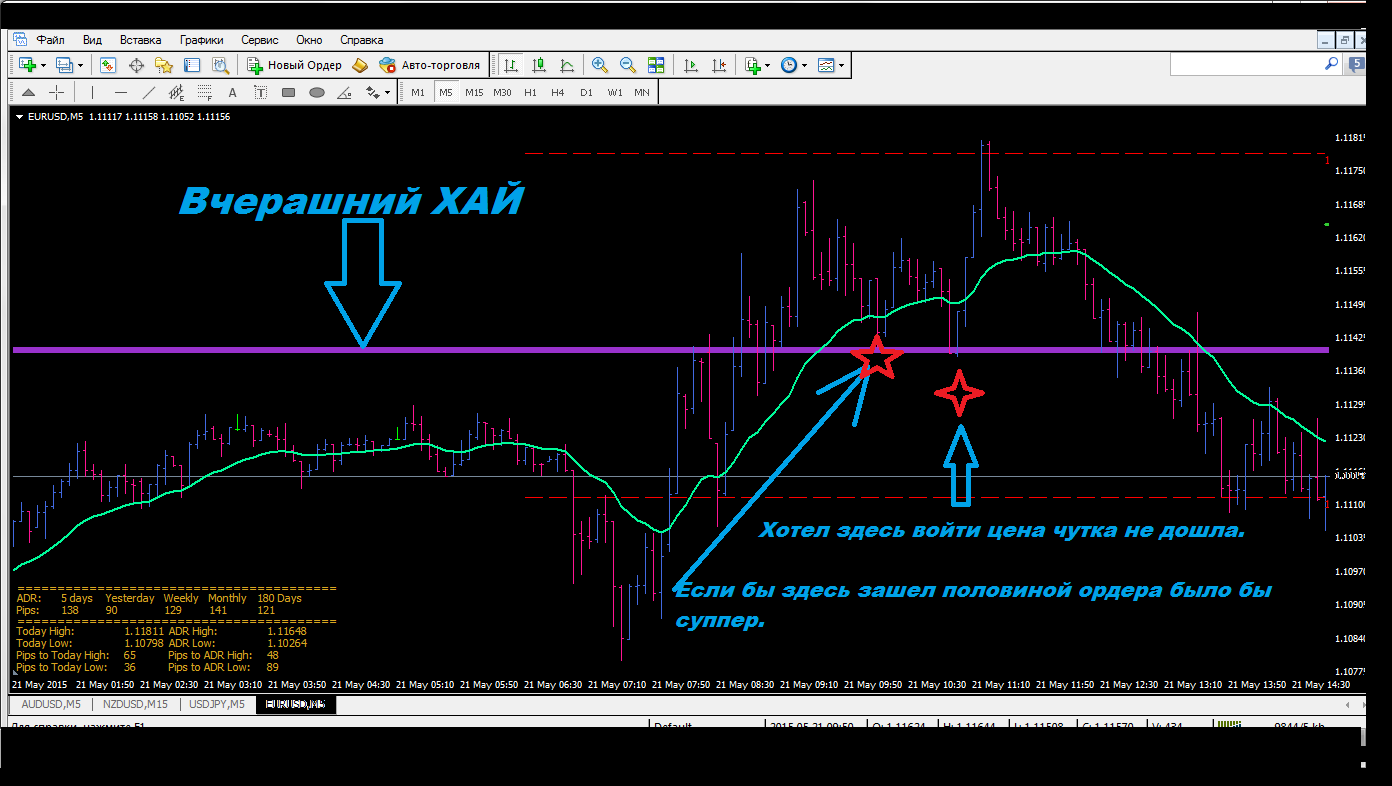Switch to M30 timeframe

click(502, 93)
